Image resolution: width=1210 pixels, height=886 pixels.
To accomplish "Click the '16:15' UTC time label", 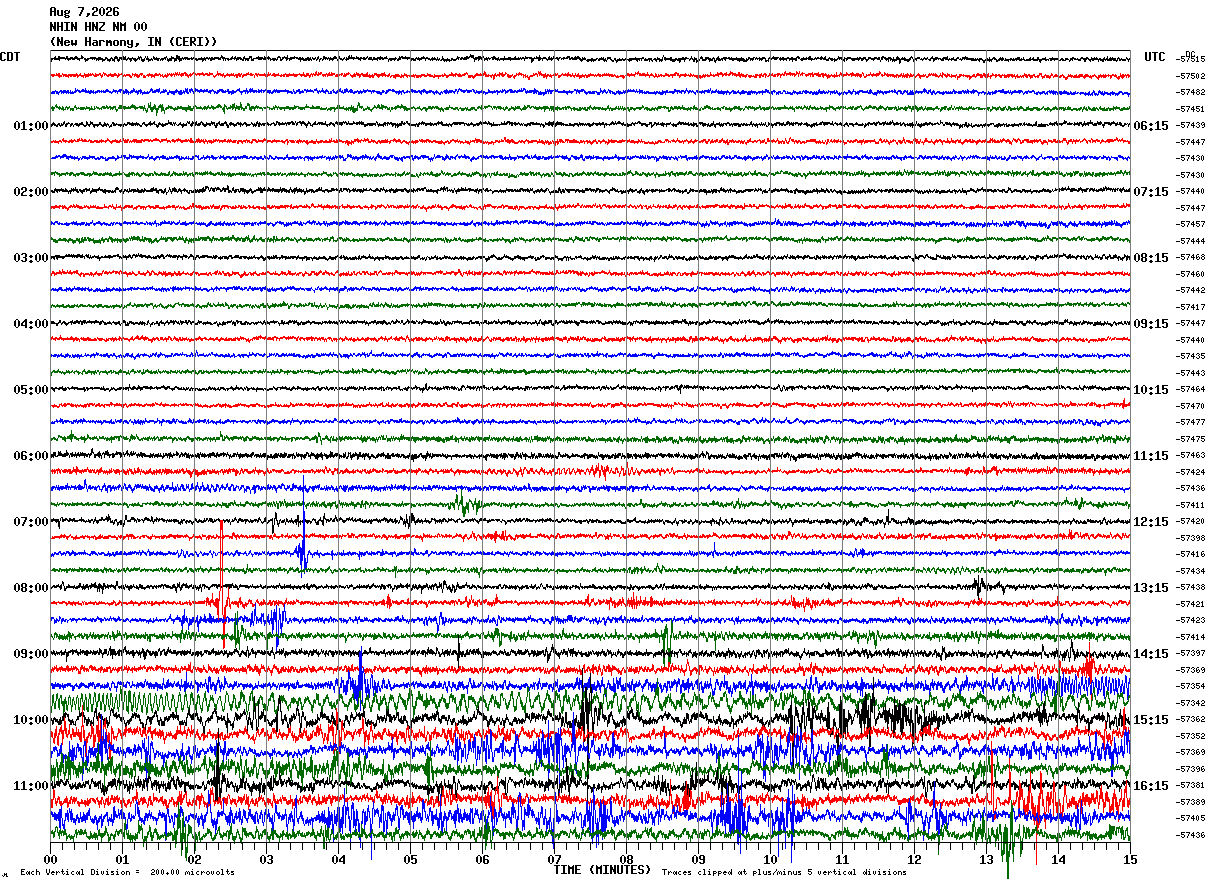I will pyautogui.click(x=1151, y=786).
